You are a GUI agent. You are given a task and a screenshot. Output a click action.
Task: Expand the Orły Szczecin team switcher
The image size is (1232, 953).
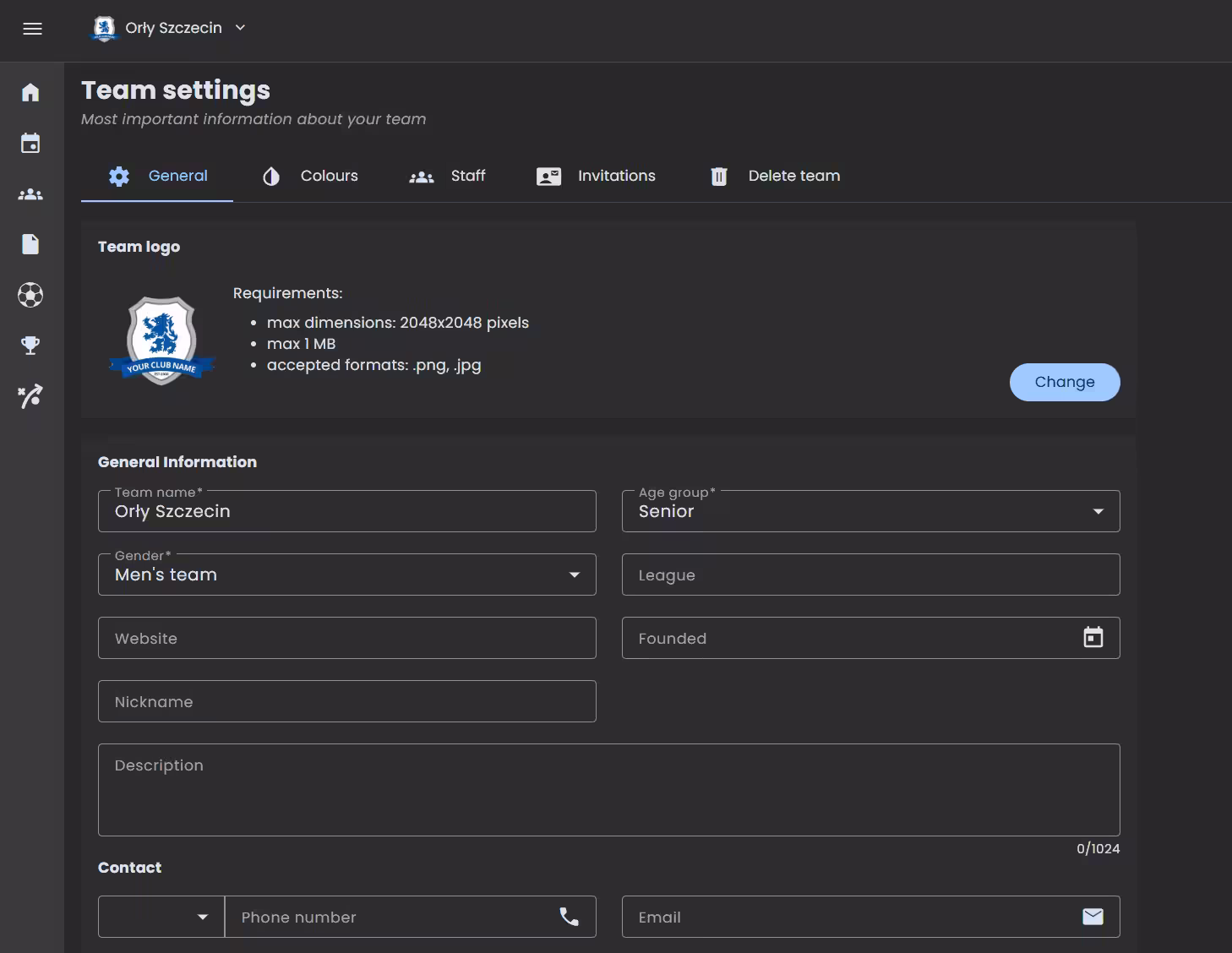click(169, 28)
